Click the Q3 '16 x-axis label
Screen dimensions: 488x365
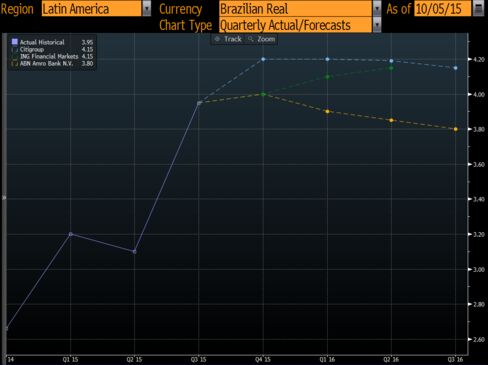coord(455,360)
